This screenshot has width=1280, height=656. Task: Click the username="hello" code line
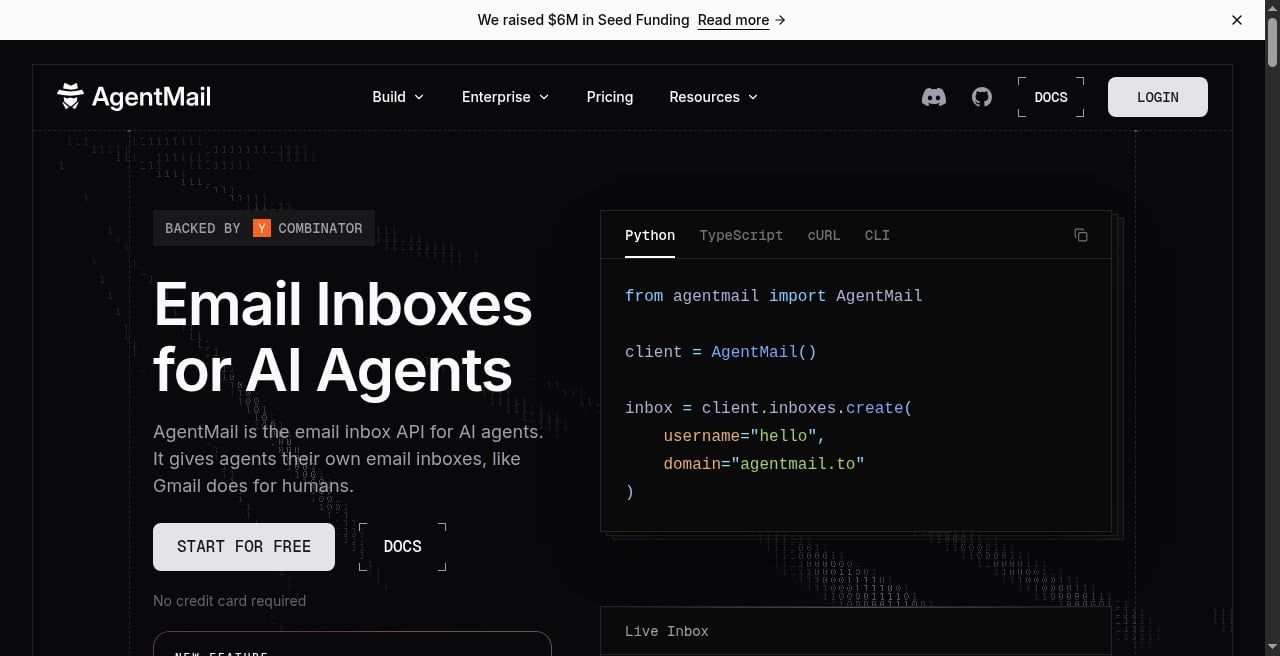point(743,436)
